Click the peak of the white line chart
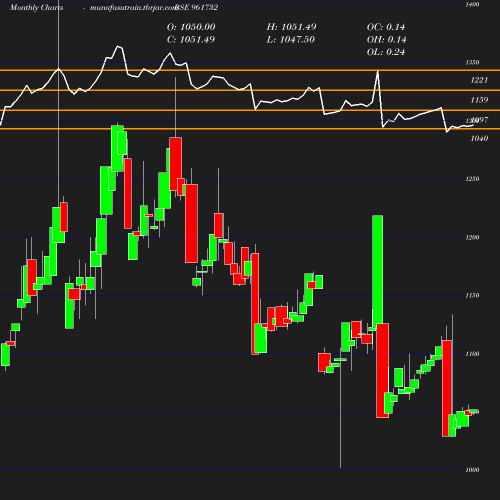Image resolution: width=500 pixels, height=500 pixels. [x=118, y=46]
